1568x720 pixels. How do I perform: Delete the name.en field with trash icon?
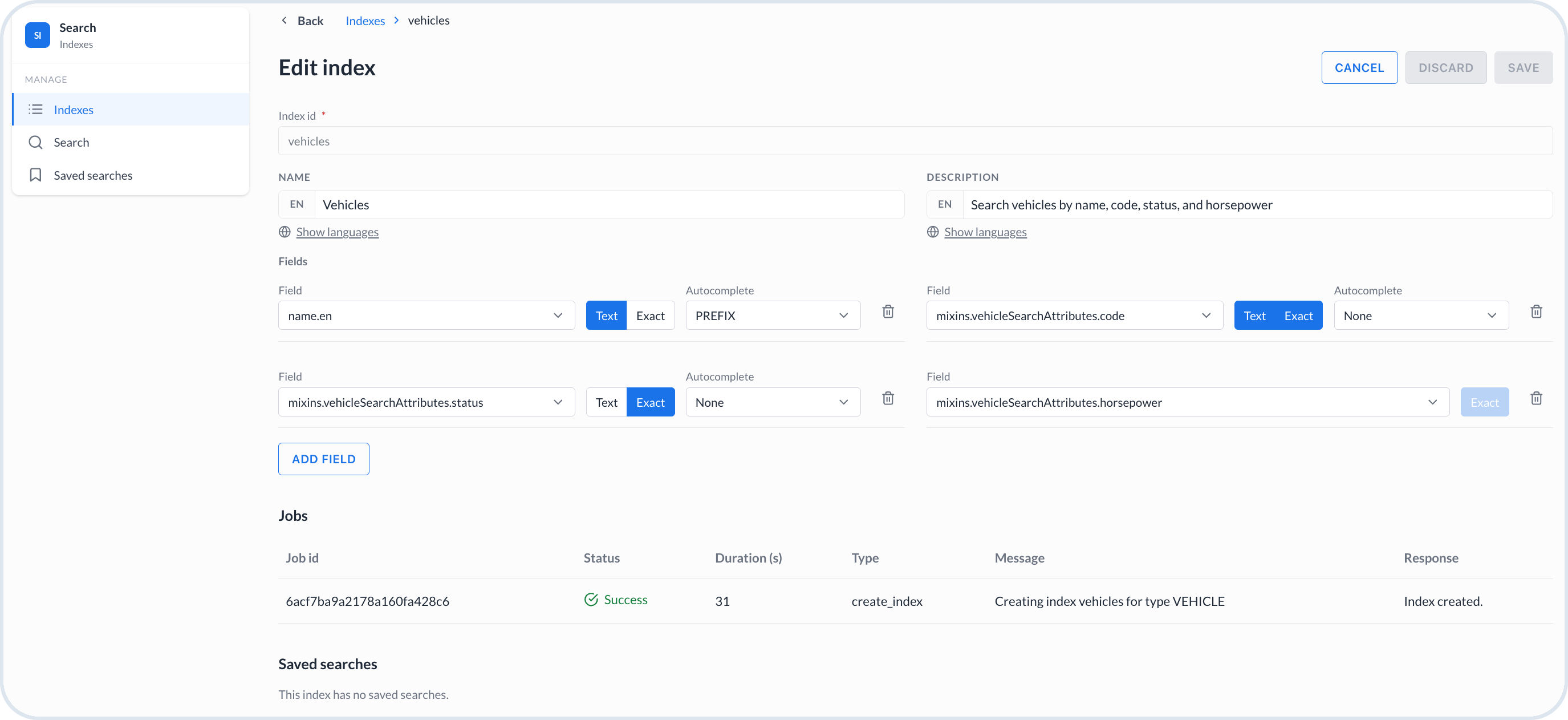888,312
